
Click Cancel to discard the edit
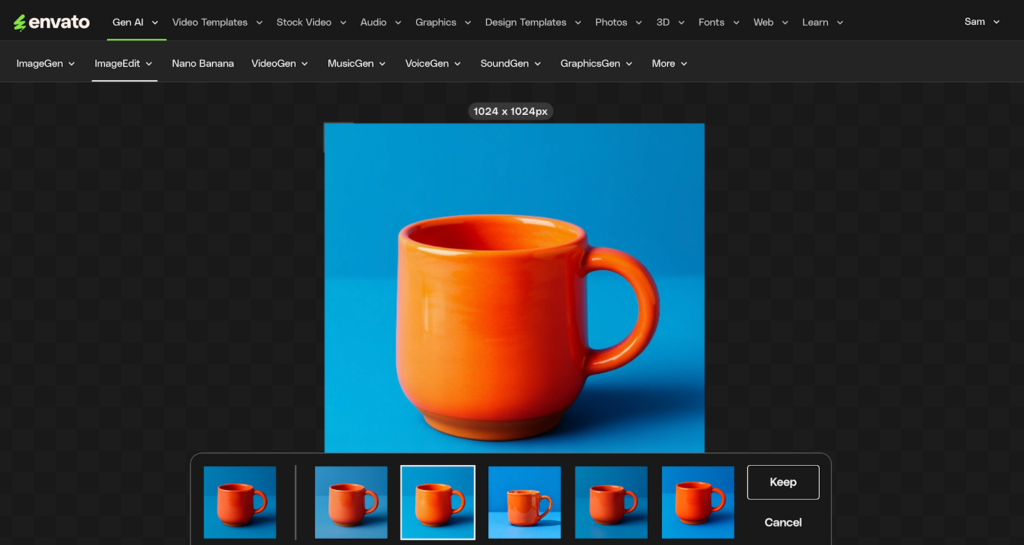tap(783, 522)
